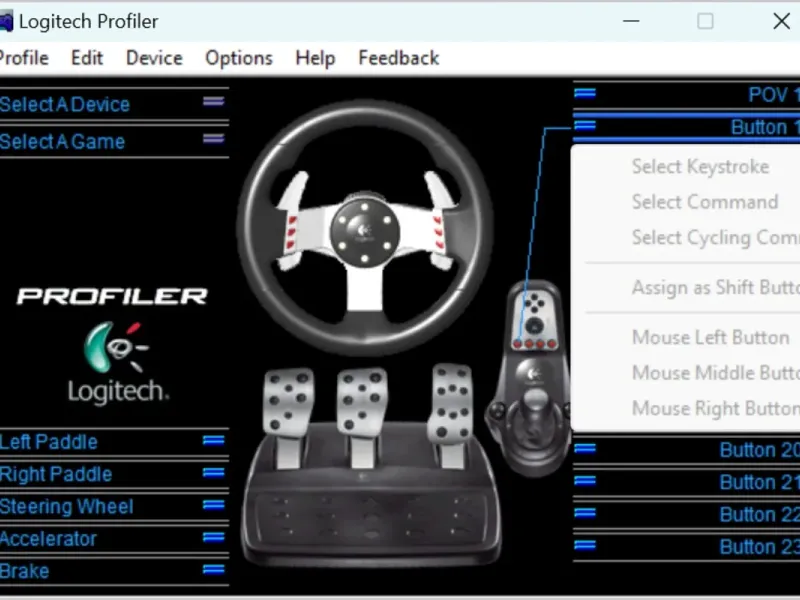Viewport: 800px width, 600px height.
Task: Click the Accelerator label
Action: (48, 539)
